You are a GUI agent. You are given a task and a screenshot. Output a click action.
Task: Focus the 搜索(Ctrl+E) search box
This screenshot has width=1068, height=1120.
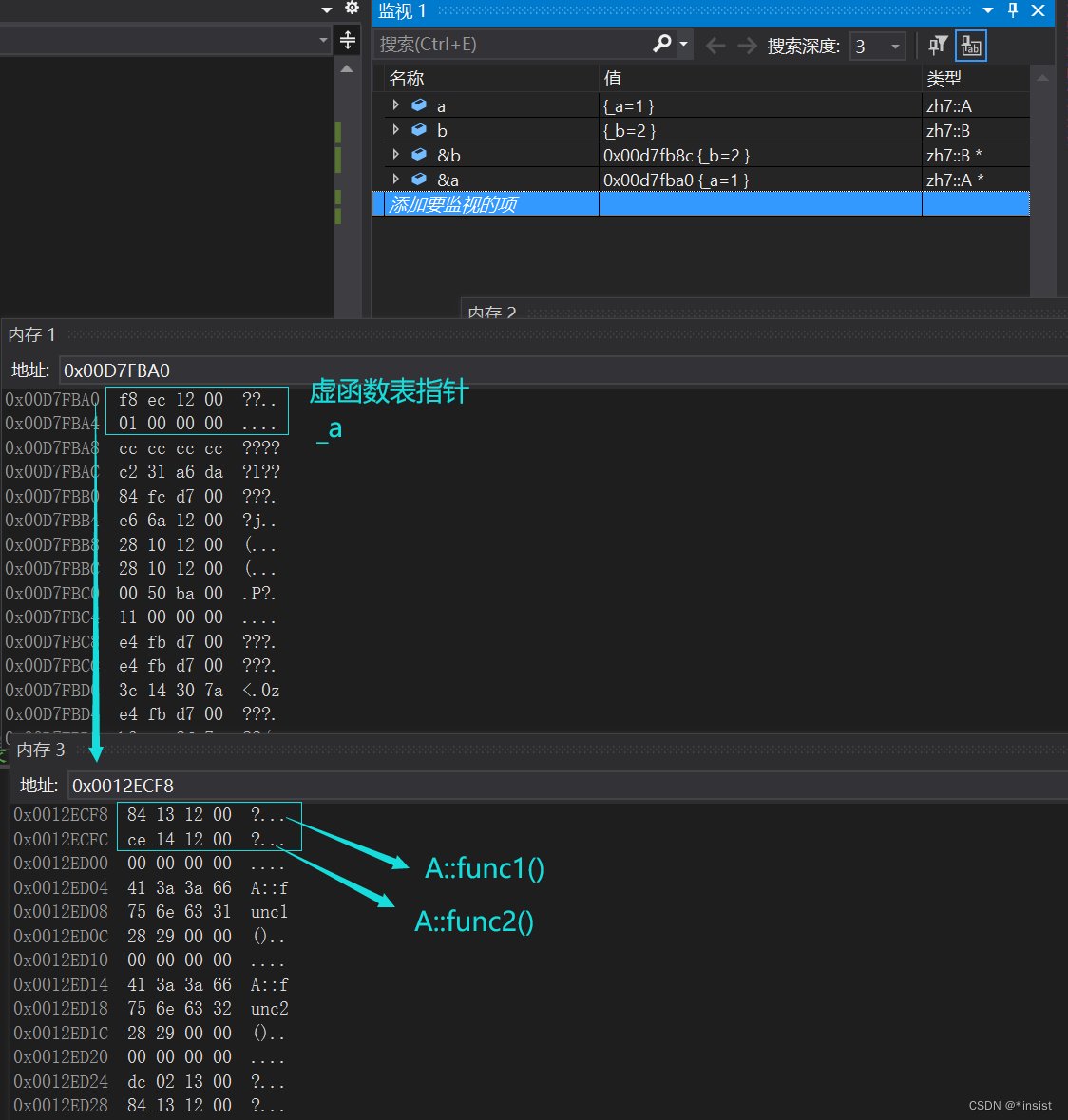[x=511, y=45]
